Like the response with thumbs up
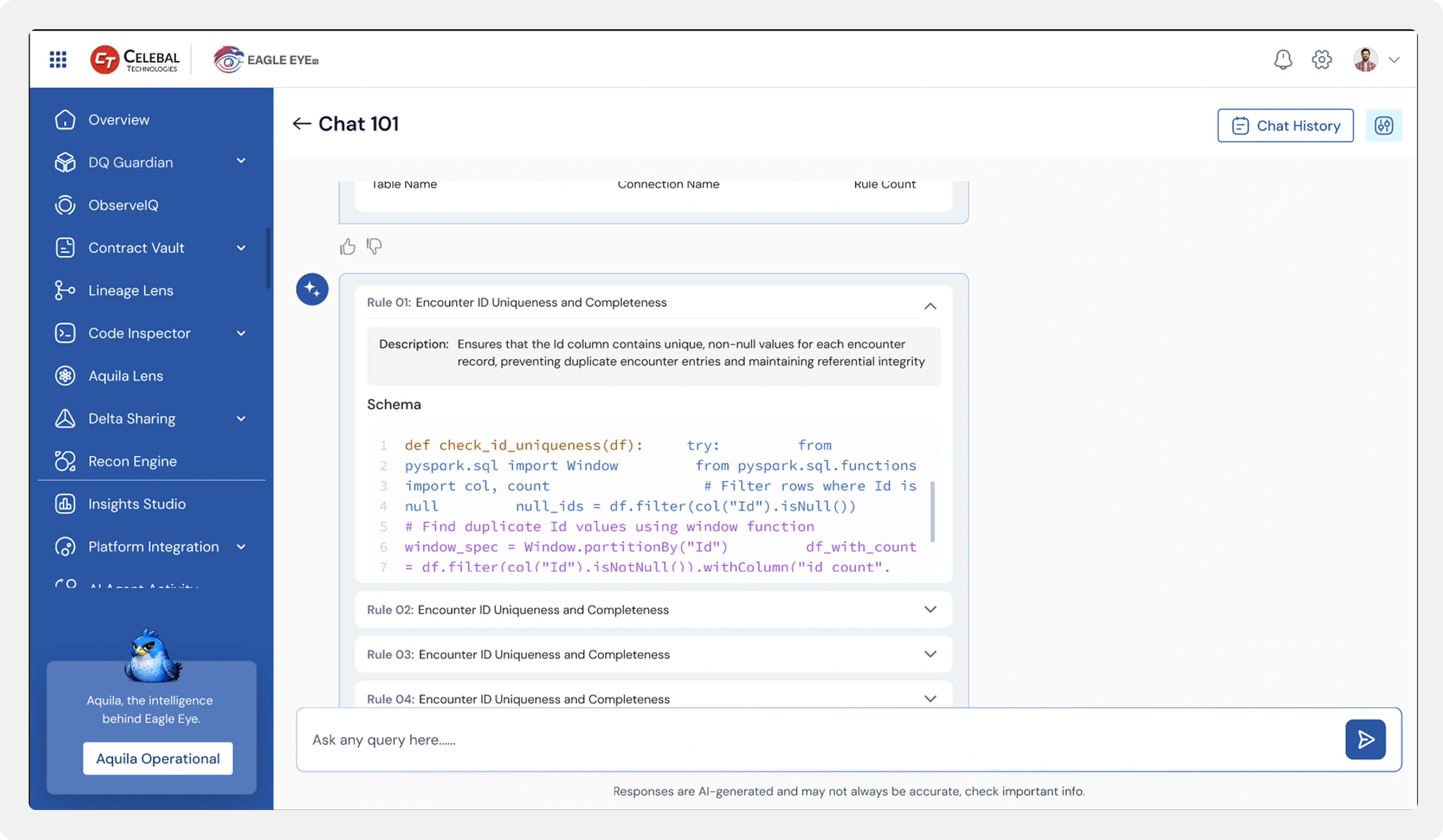Image resolution: width=1443 pixels, height=840 pixels. 347,247
